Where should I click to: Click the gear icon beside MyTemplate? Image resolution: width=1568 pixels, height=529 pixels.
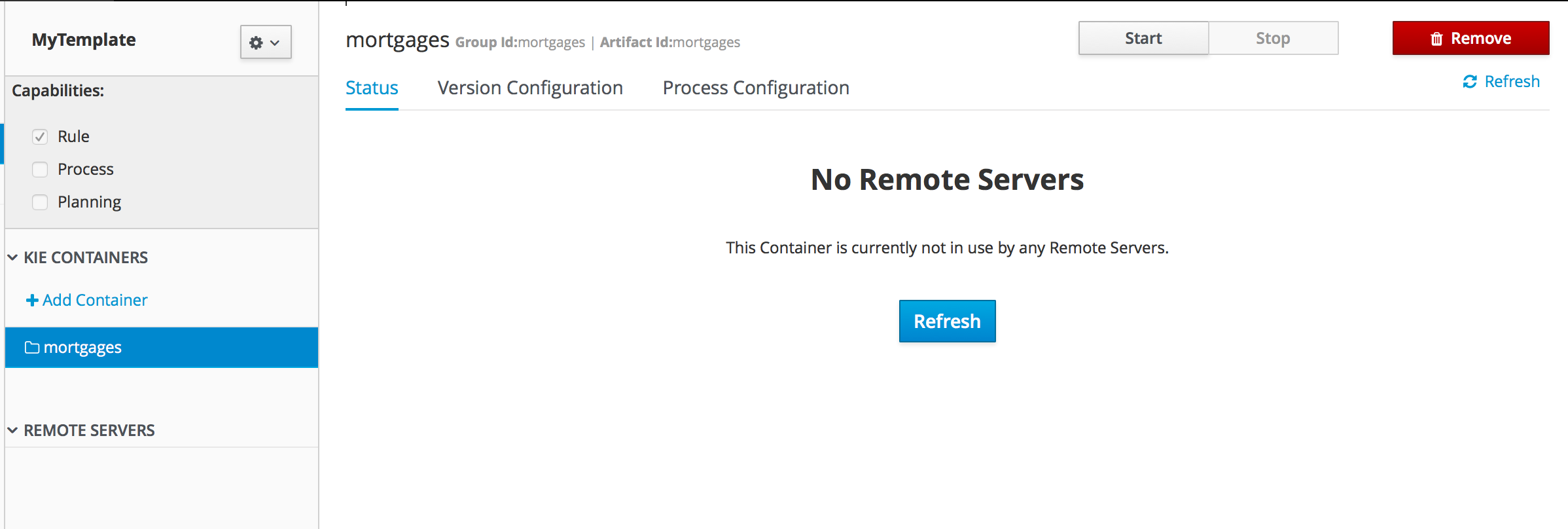(256, 43)
